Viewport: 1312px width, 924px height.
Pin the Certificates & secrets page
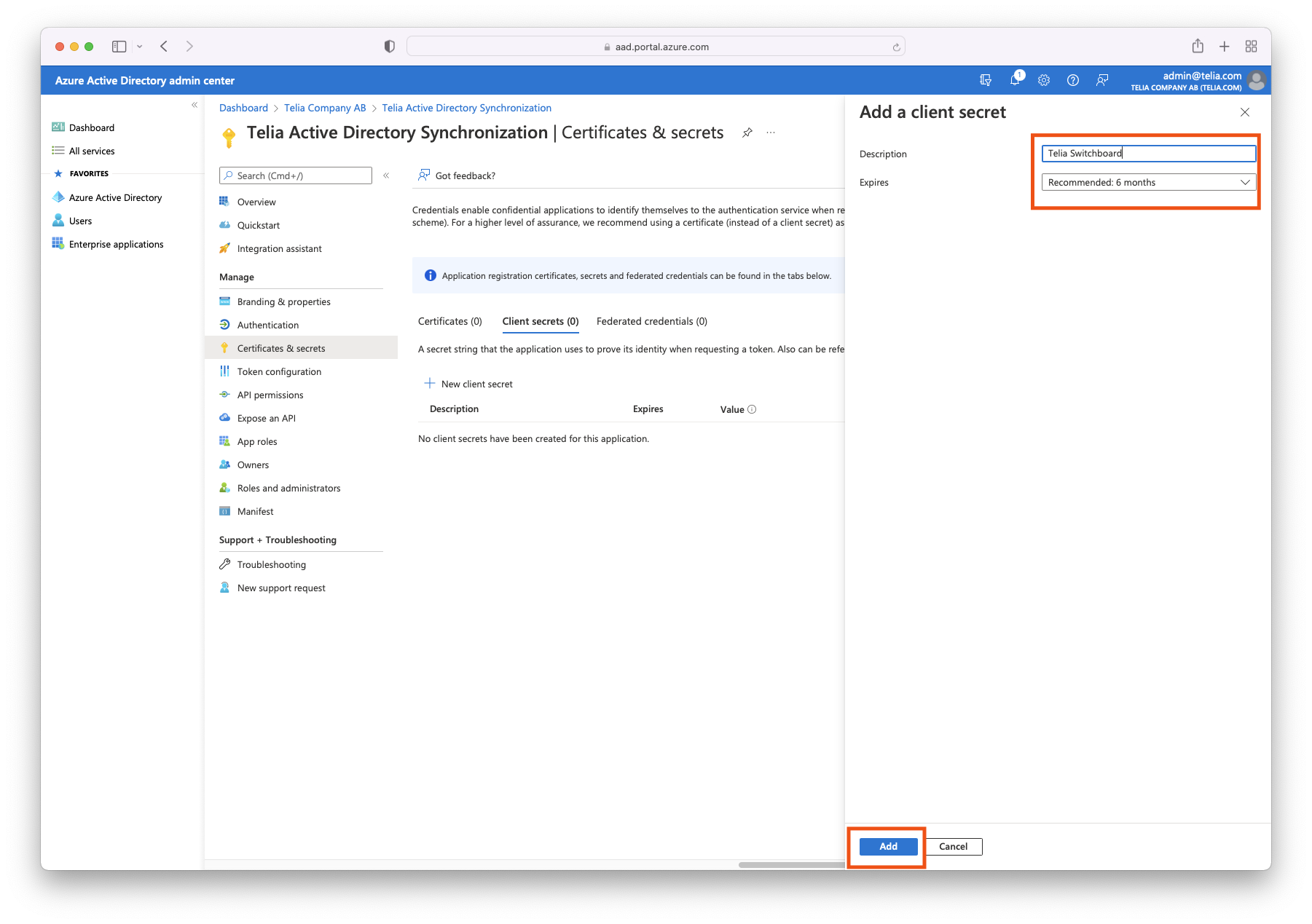[747, 133]
